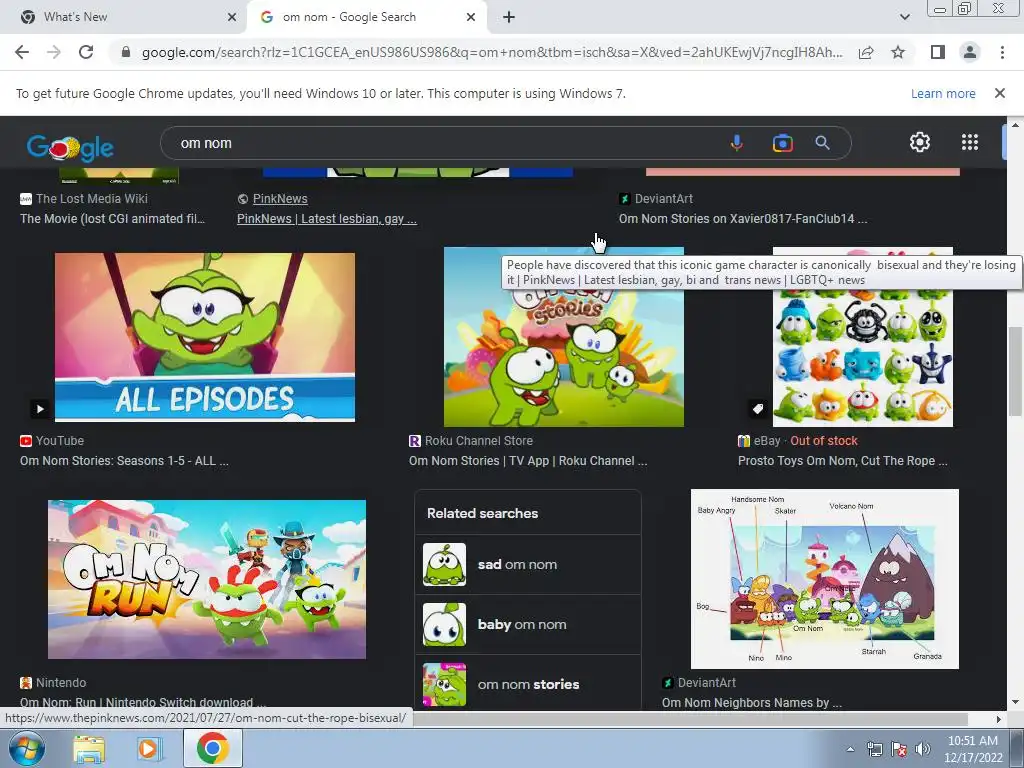This screenshot has width=1024, height=768.
Task: Open The Lost Media Wiki source
Action: (91, 199)
